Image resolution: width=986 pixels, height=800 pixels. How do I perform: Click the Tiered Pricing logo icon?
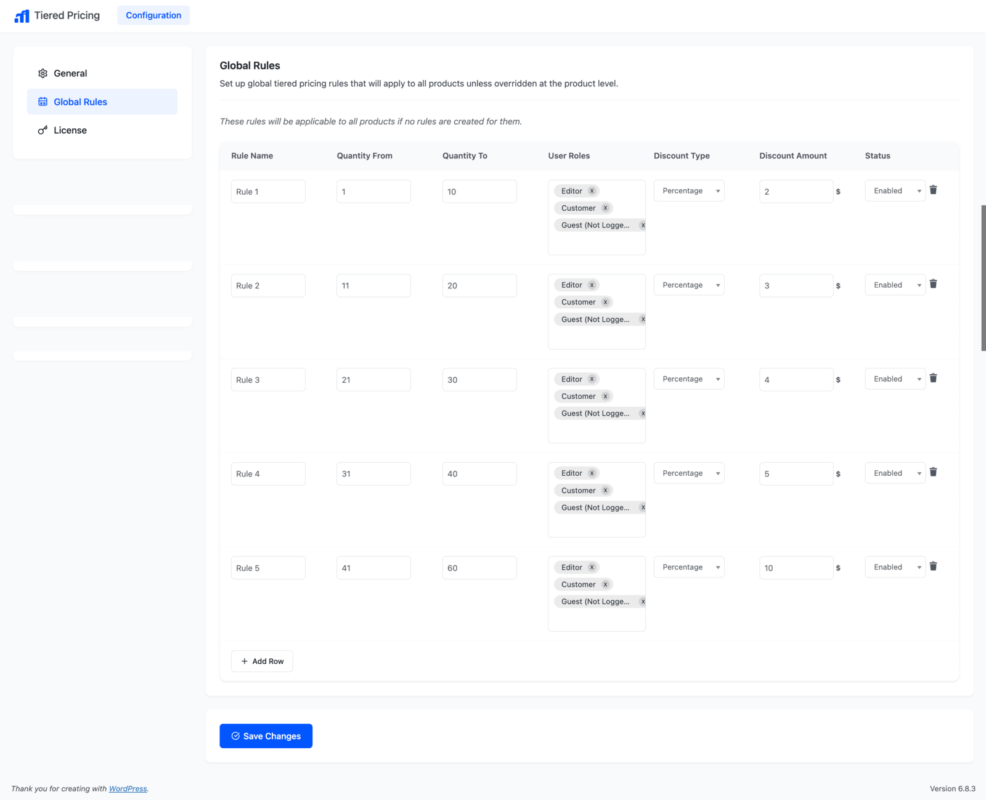[20, 15]
